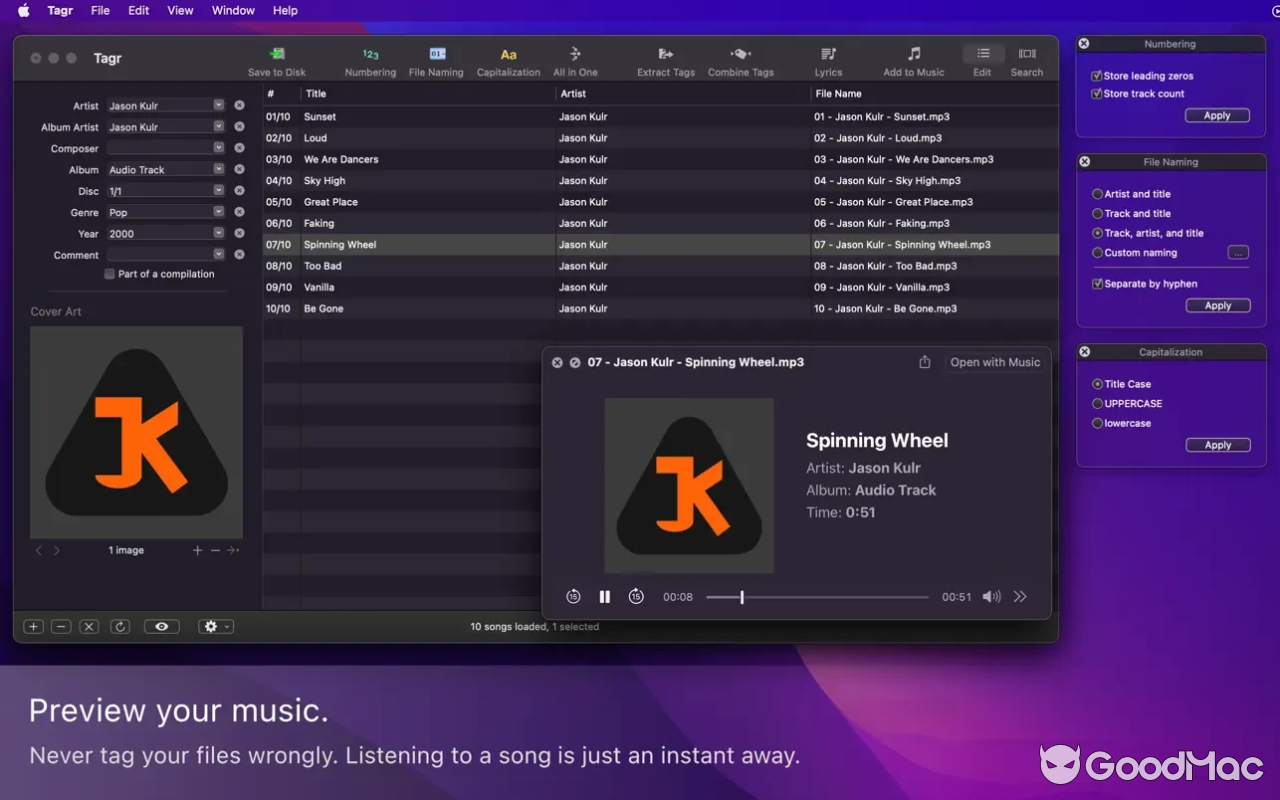Mute audio with the speaker icon
1280x800 pixels.
(x=991, y=597)
